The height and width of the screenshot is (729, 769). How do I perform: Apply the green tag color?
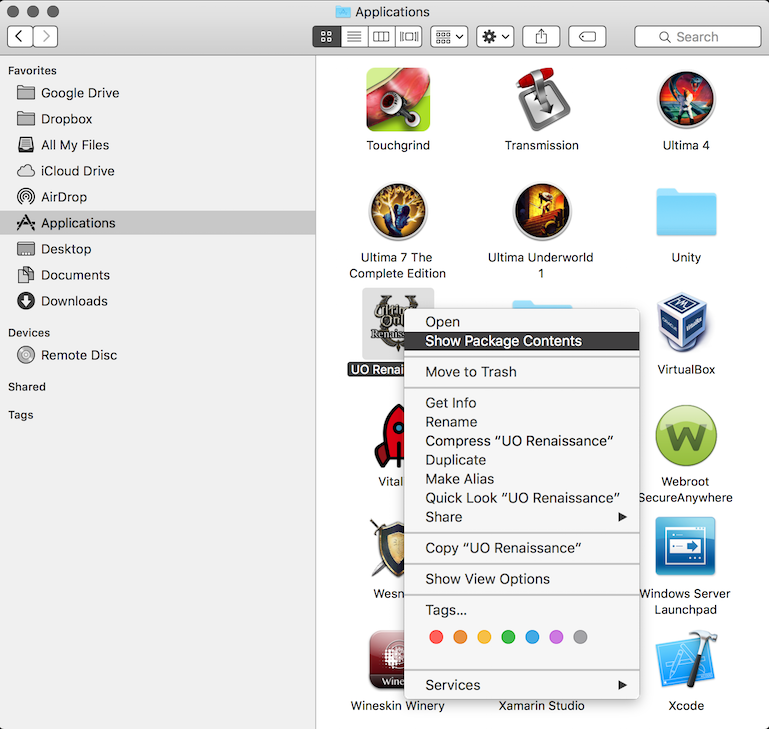[508, 637]
